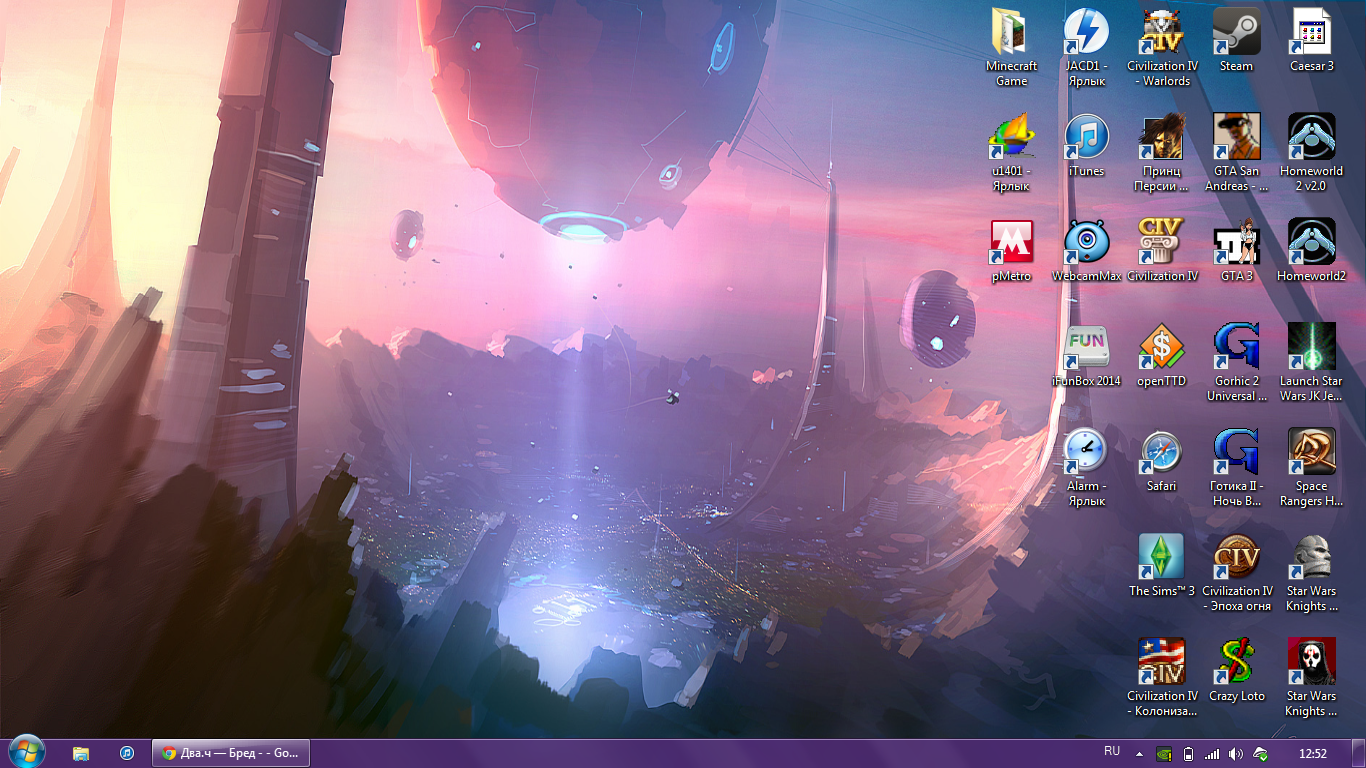Select the plain Civilization IV shortcut
Viewport: 1366px width, 768px height.
1162,250
